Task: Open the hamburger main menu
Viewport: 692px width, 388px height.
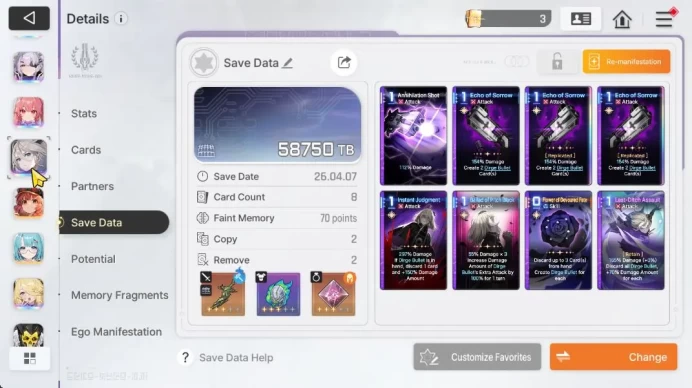Action: 664,19
